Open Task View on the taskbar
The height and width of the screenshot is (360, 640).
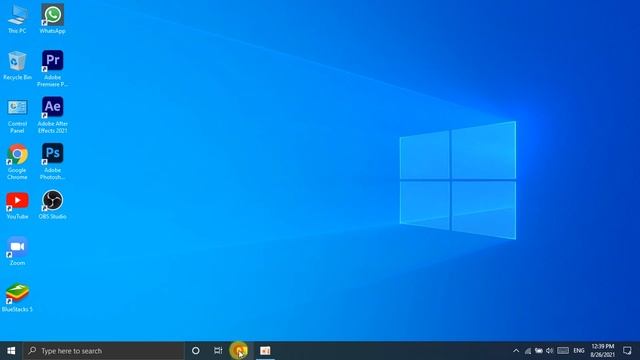(x=218, y=351)
